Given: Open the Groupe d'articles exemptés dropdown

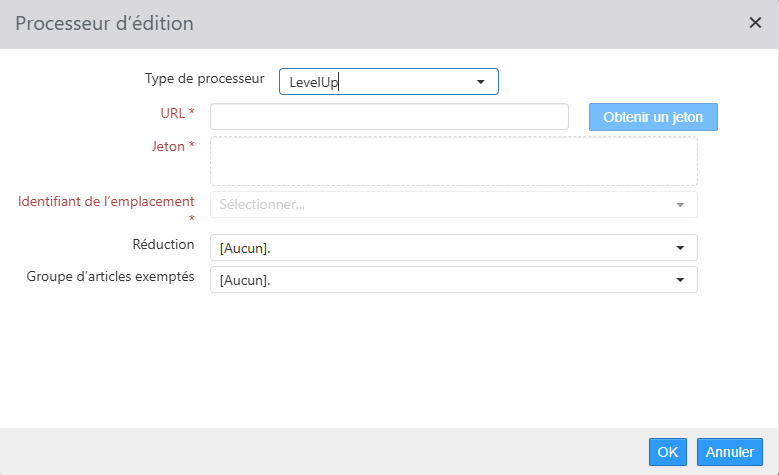Looking at the screenshot, I should 454,280.
